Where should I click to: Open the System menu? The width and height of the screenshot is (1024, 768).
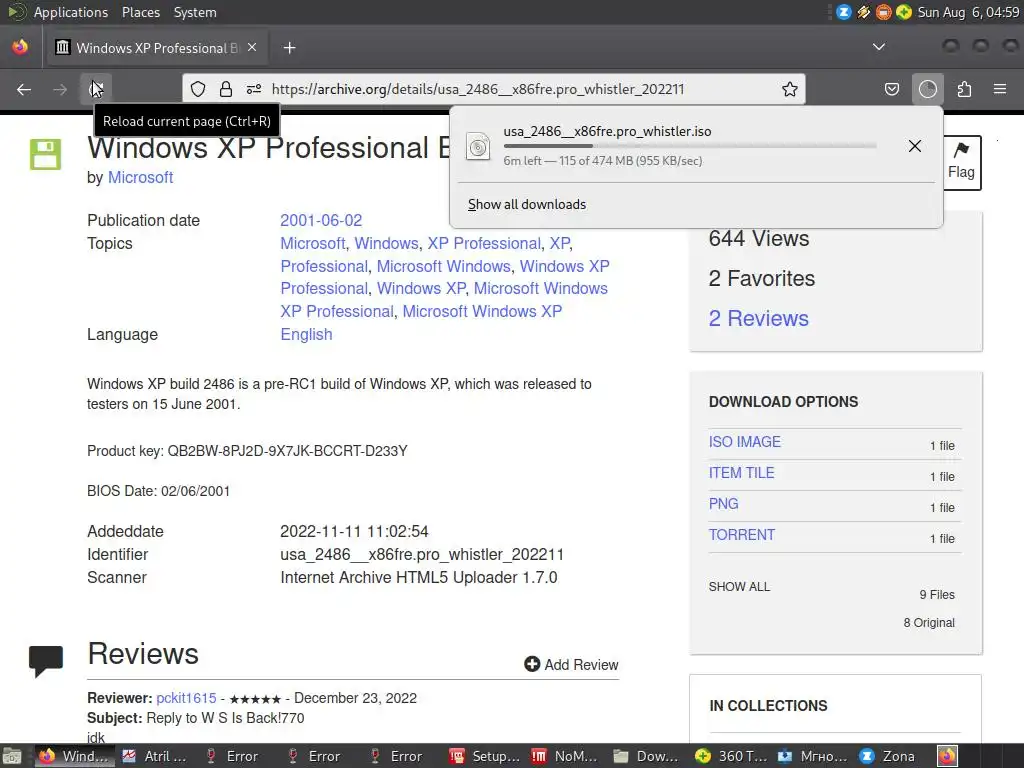coord(195,12)
